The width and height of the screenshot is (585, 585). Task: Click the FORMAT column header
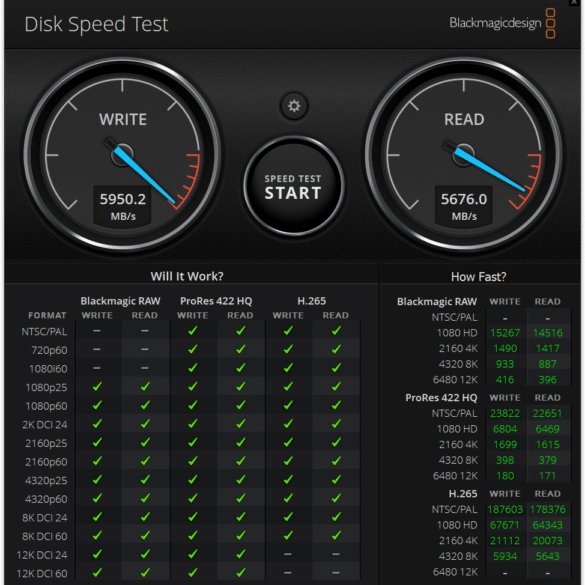pos(47,315)
